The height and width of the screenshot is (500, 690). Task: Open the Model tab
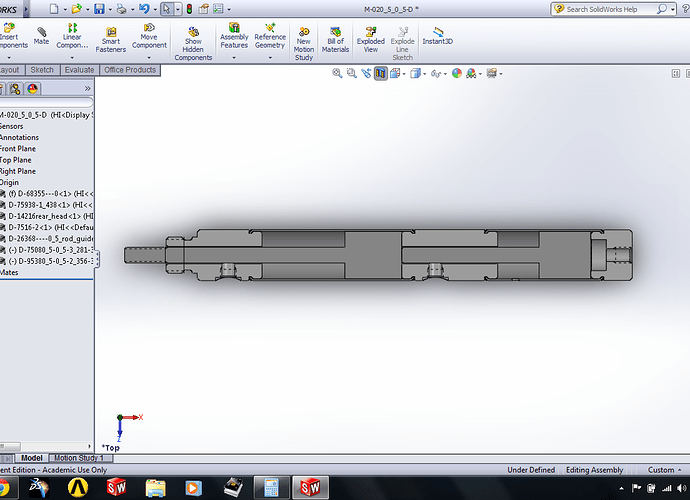point(32,458)
